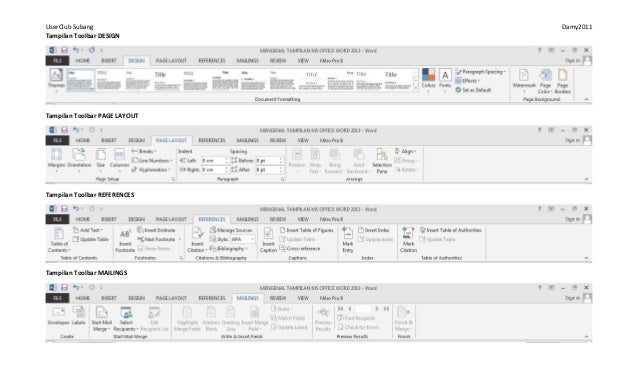Open the Watermark menu in the DESIGN ribbon
Image resolution: width=638 pixels, height=388 pixels.
[x=524, y=80]
